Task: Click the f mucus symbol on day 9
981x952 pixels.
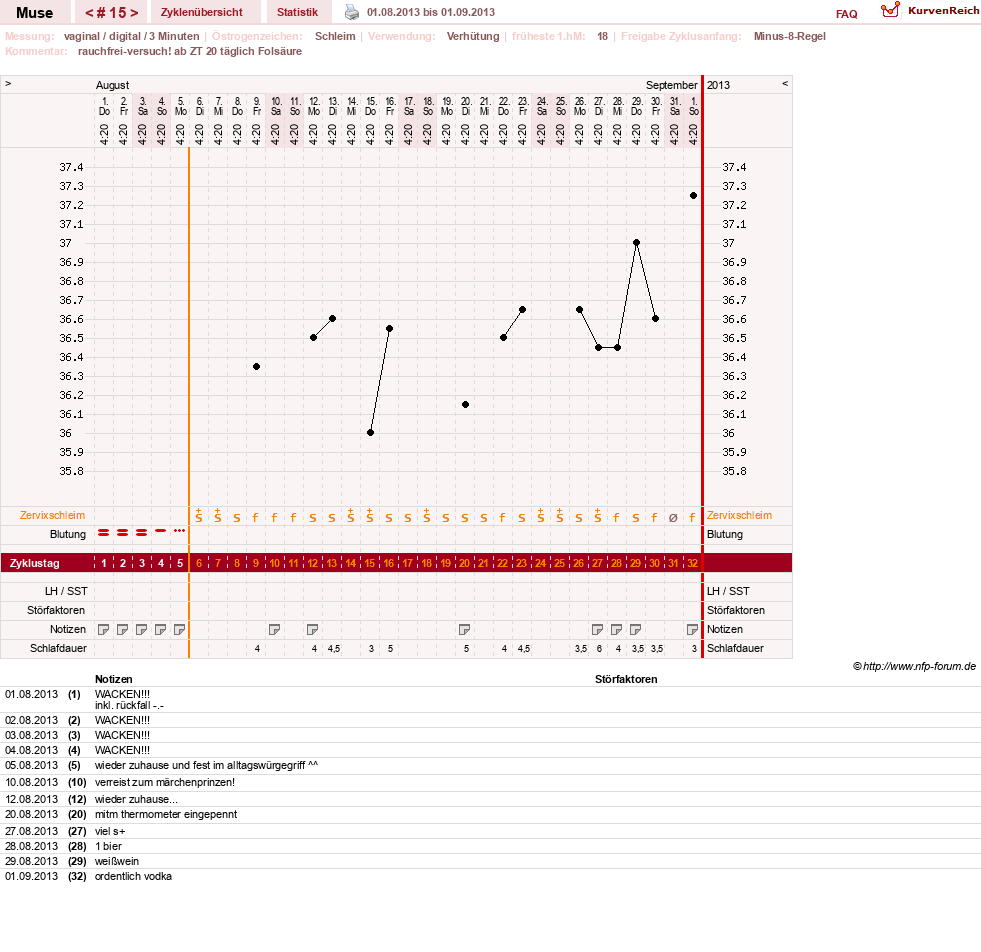Action: point(255,517)
